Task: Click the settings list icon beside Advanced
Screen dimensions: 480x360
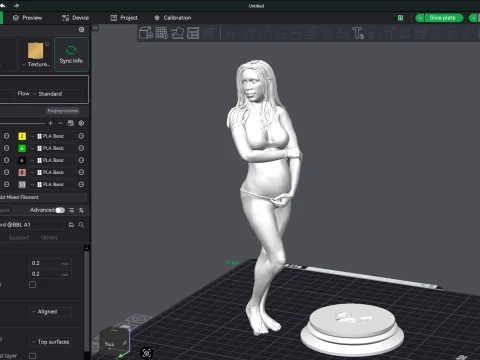Action: click(71, 210)
